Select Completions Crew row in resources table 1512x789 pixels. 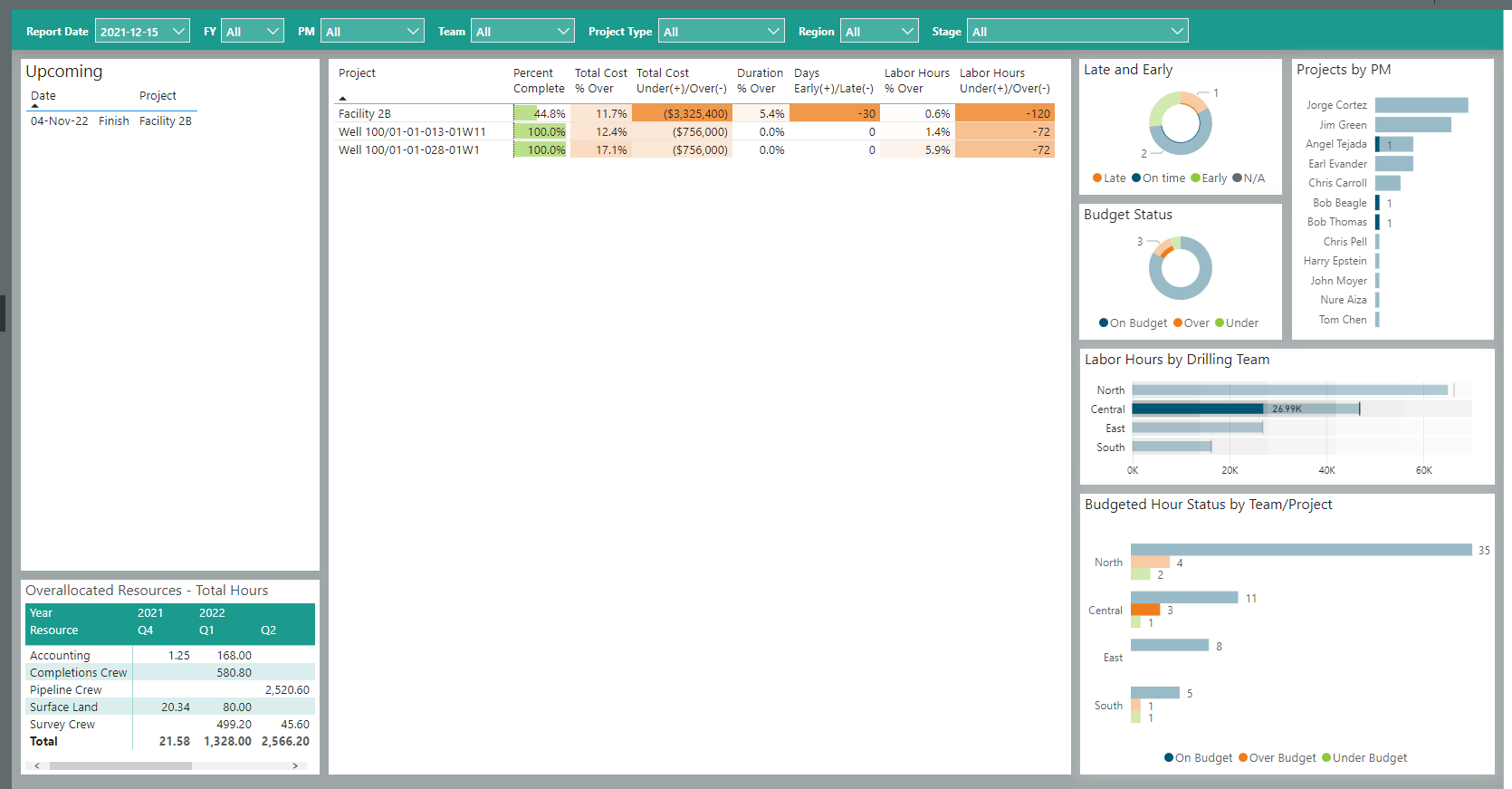click(x=79, y=673)
